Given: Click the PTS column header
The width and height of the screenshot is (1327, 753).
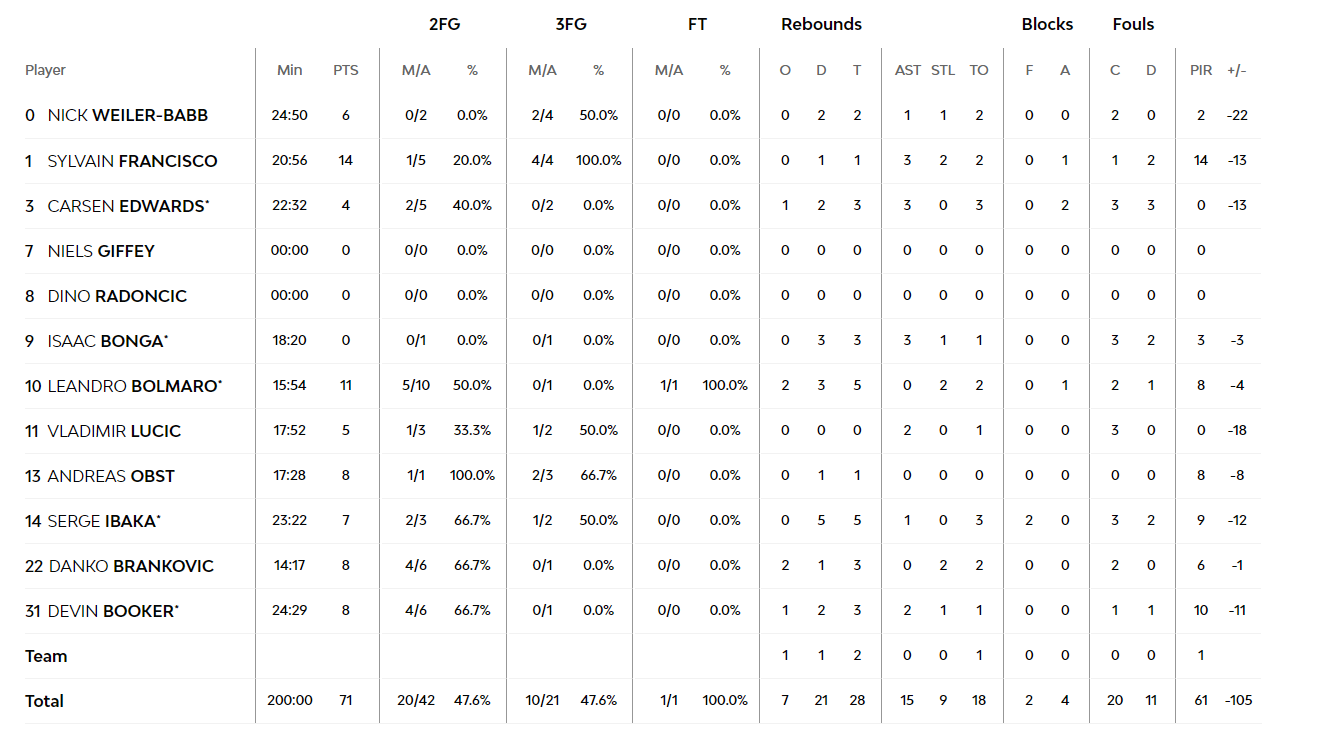Looking at the screenshot, I should coord(346,70).
